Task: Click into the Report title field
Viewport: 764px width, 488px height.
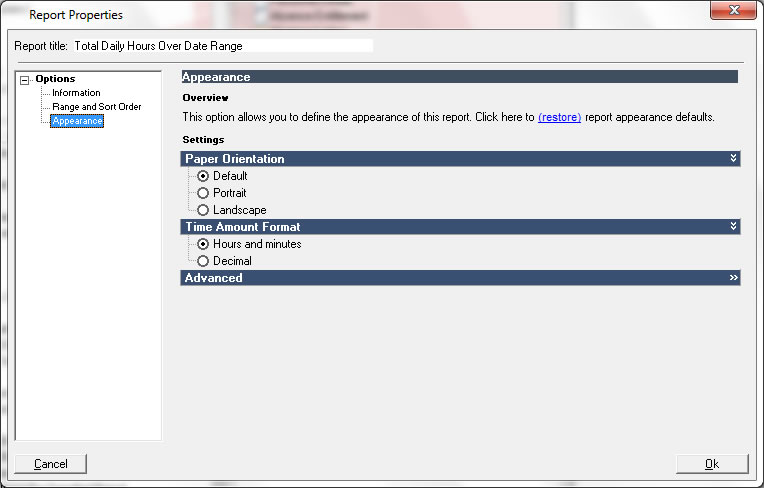Action: (x=222, y=46)
